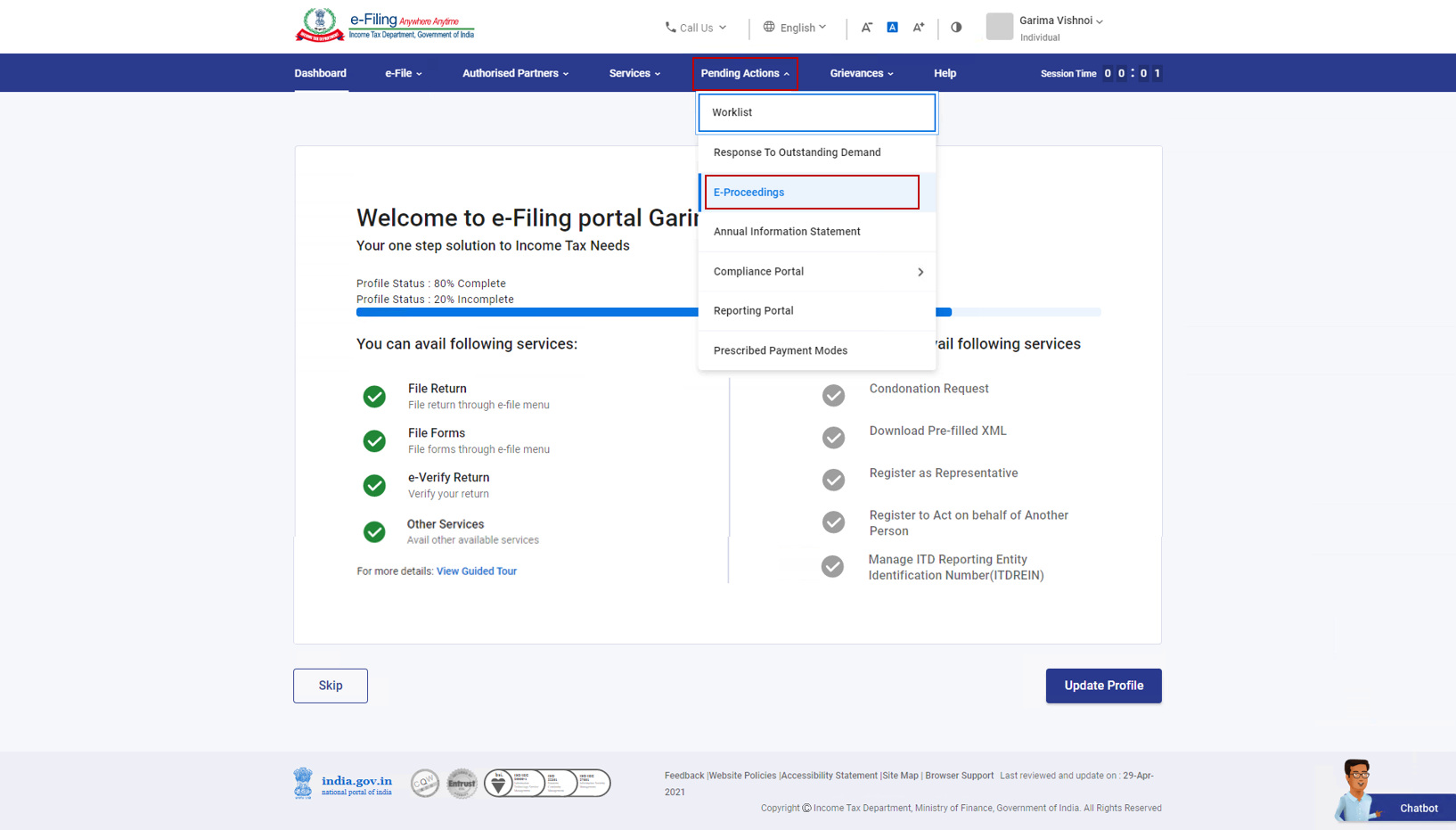This screenshot has height=830, width=1456.
Task: Click the india.gov.in national portal logo
Action: coord(343,784)
